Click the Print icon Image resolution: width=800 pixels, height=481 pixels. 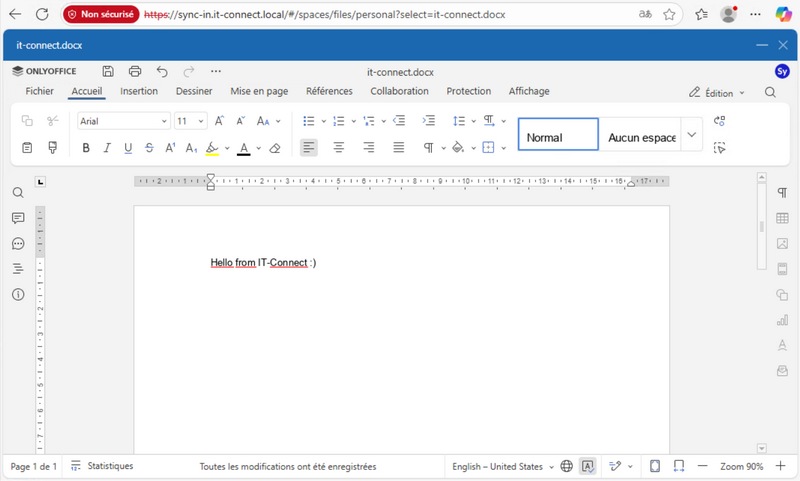[x=135, y=72]
